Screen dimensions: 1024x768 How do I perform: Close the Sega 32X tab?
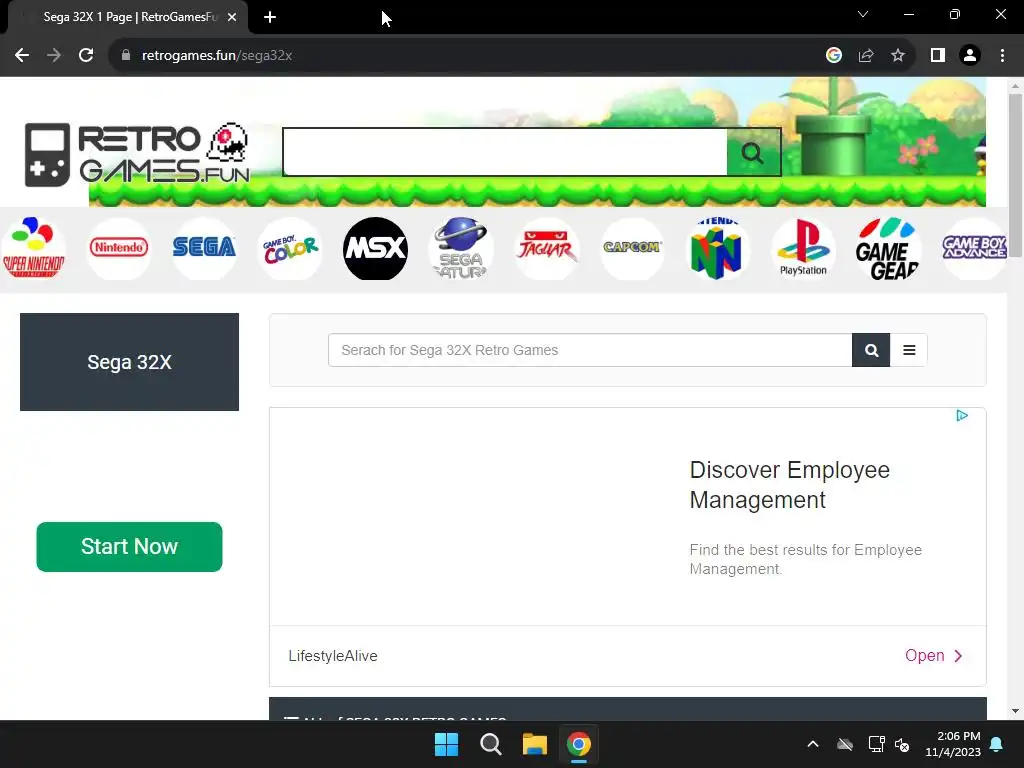pyautogui.click(x=232, y=17)
